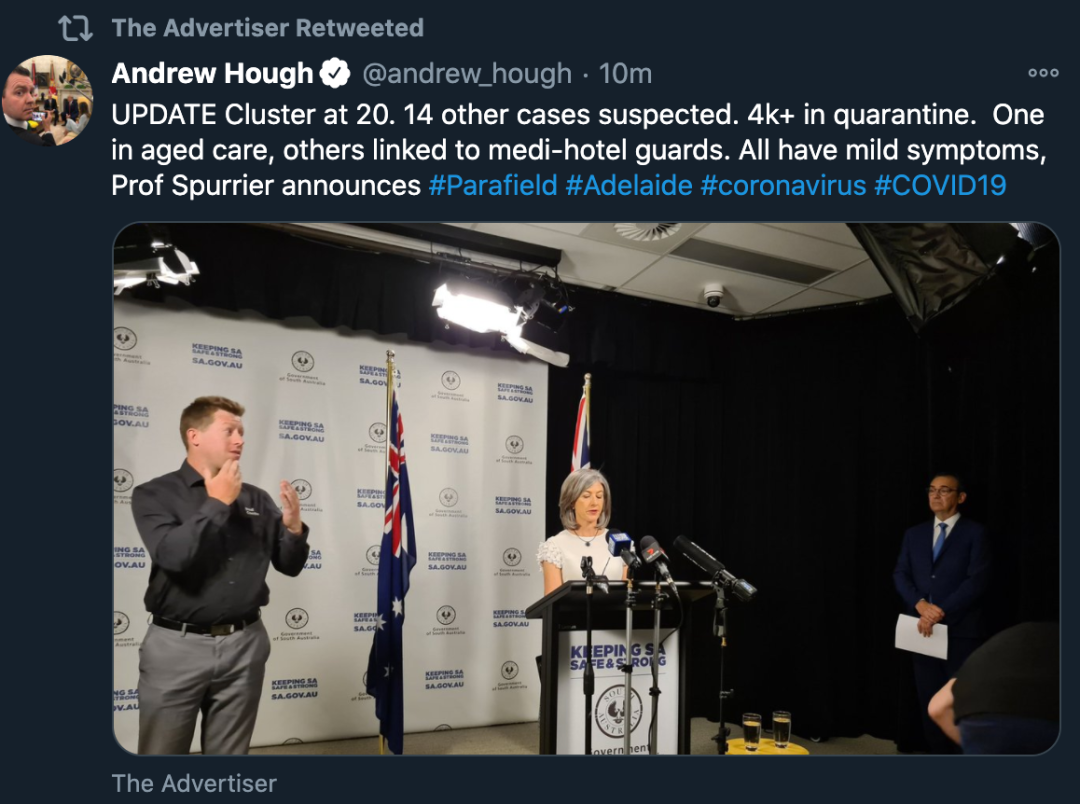Open The Advertiser Retweeted link
The height and width of the screenshot is (804, 1080).
[x=267, y=28]
